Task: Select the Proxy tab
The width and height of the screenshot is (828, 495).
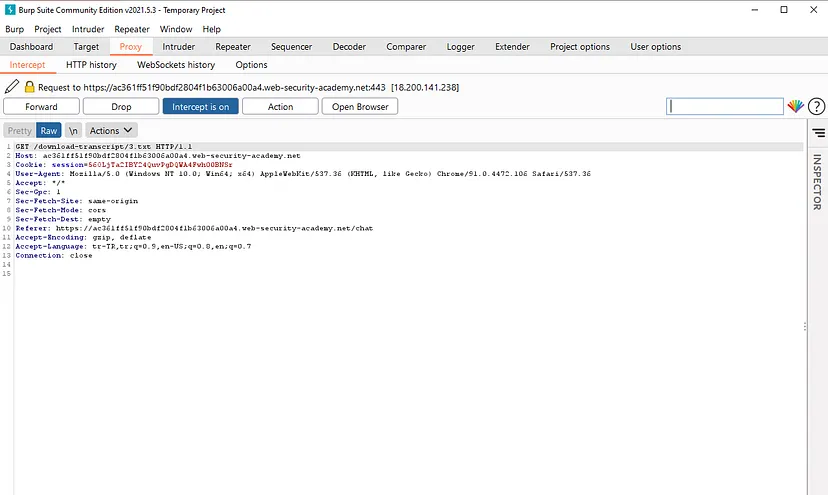Action: click(x=130, y=46)
